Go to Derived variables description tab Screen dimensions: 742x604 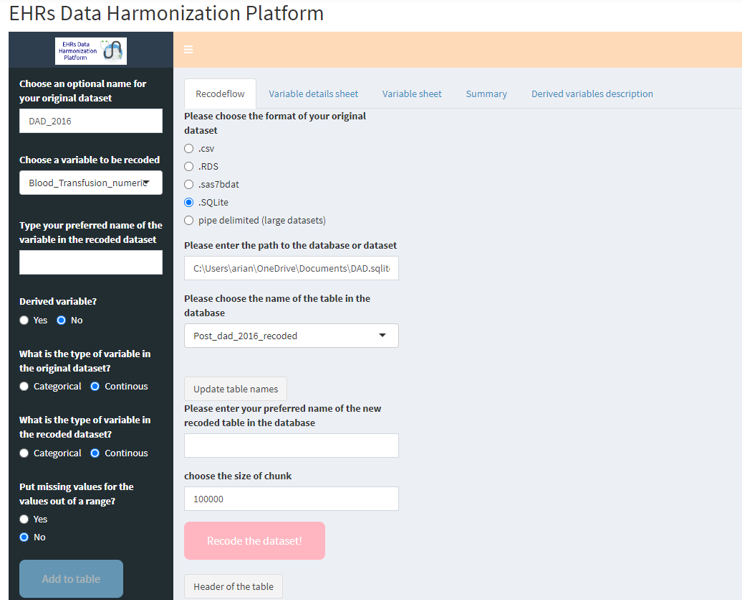click(592, 94)
